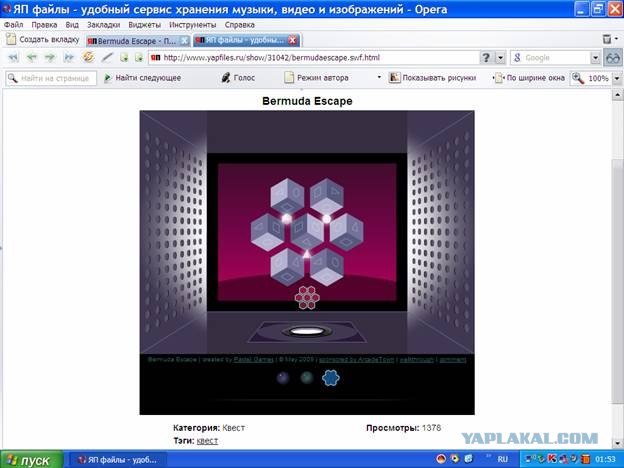Viewport: 624px width, 468px height.
Task: Click Создать вкладку new tab button
Action: [43, 40]
